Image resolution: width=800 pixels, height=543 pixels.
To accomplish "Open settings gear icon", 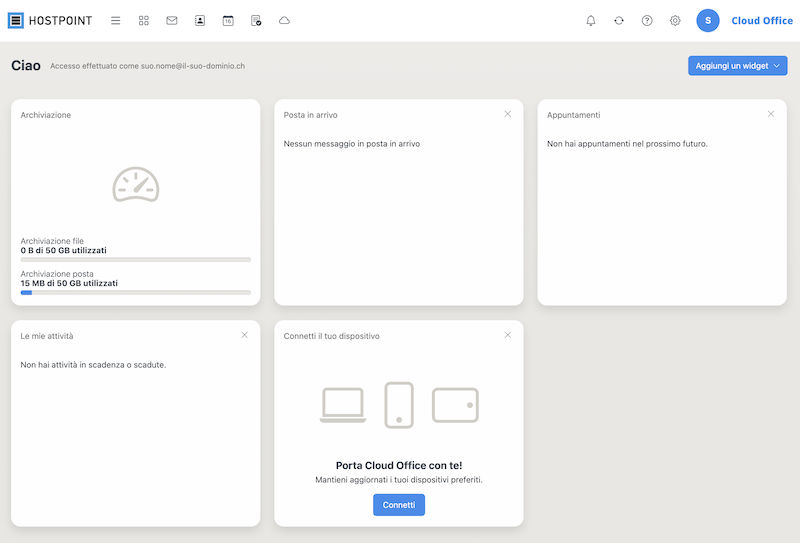I will point(675,20).
